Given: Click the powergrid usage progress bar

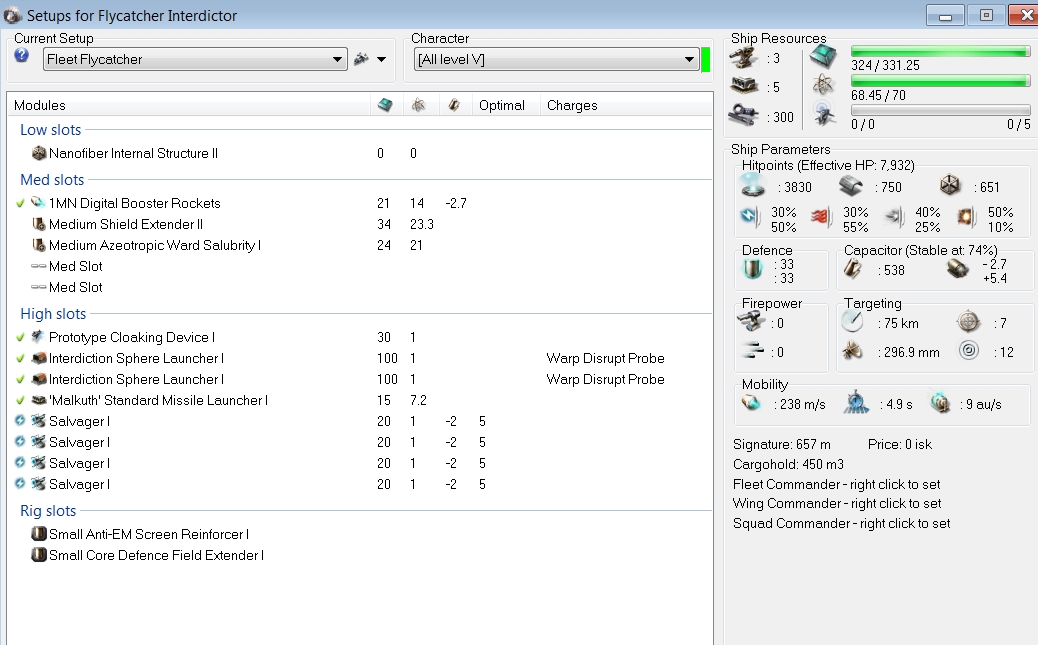Looking at the screenshot, I should [x=940, y=81].
